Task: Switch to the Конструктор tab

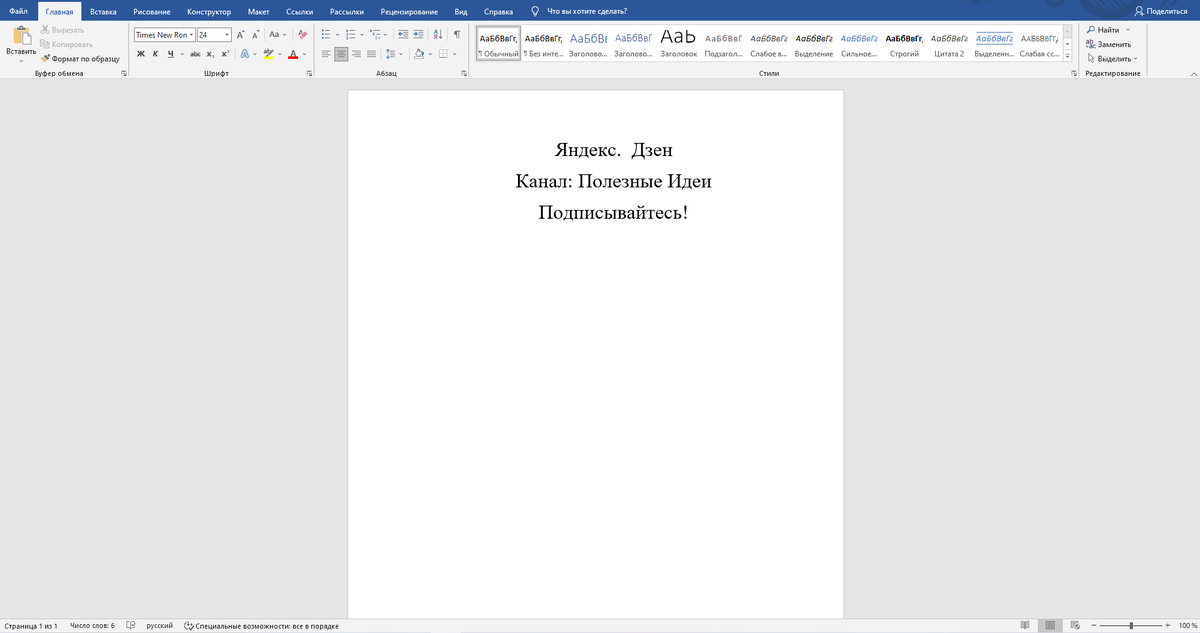Action: (209, 10)
